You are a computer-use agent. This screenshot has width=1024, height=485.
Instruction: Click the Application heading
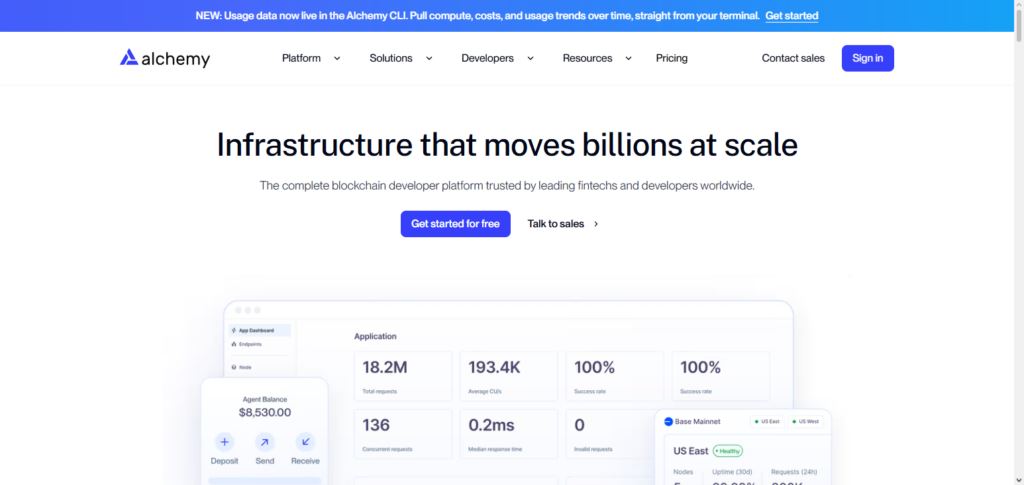click(375, 336)
